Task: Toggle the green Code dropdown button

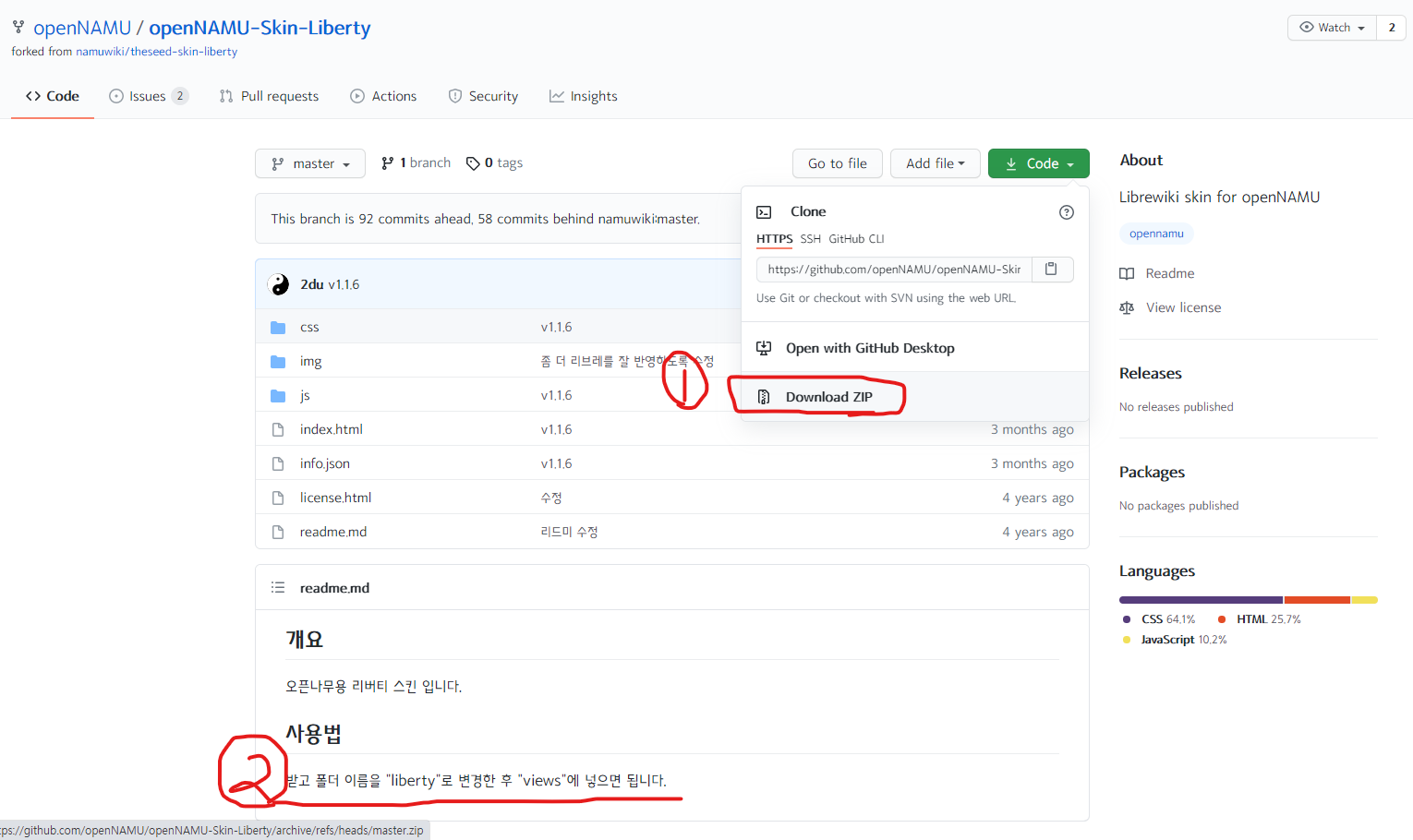Action: tap(1039, 163)
